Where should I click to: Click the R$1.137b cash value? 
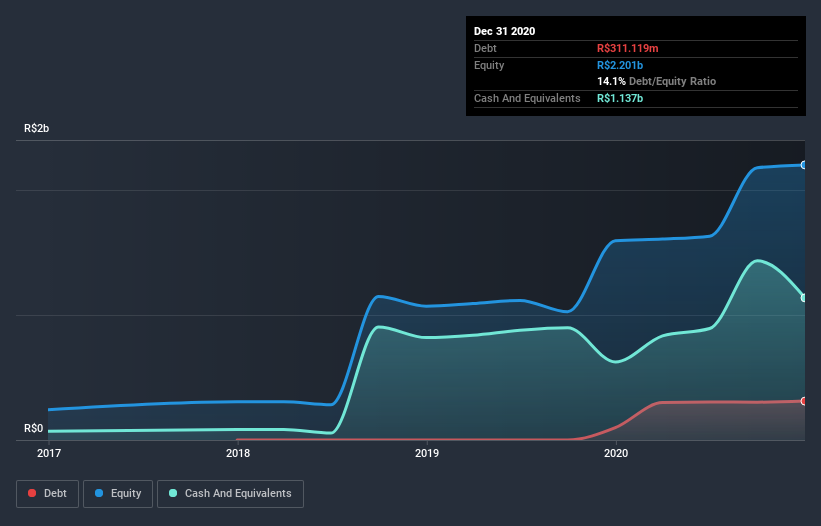tap(620, 98)
